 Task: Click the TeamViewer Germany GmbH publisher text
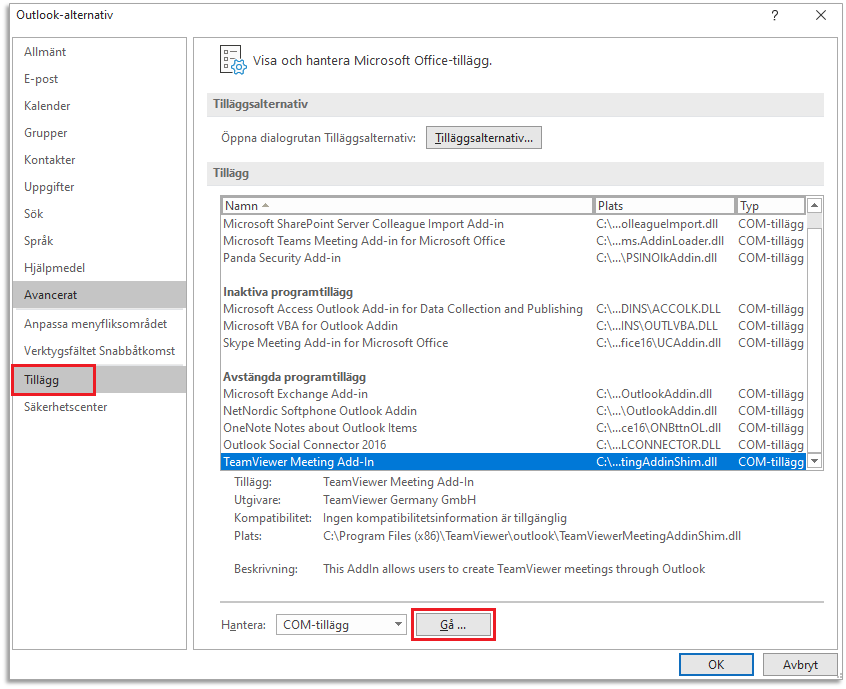tap(399, 500)
